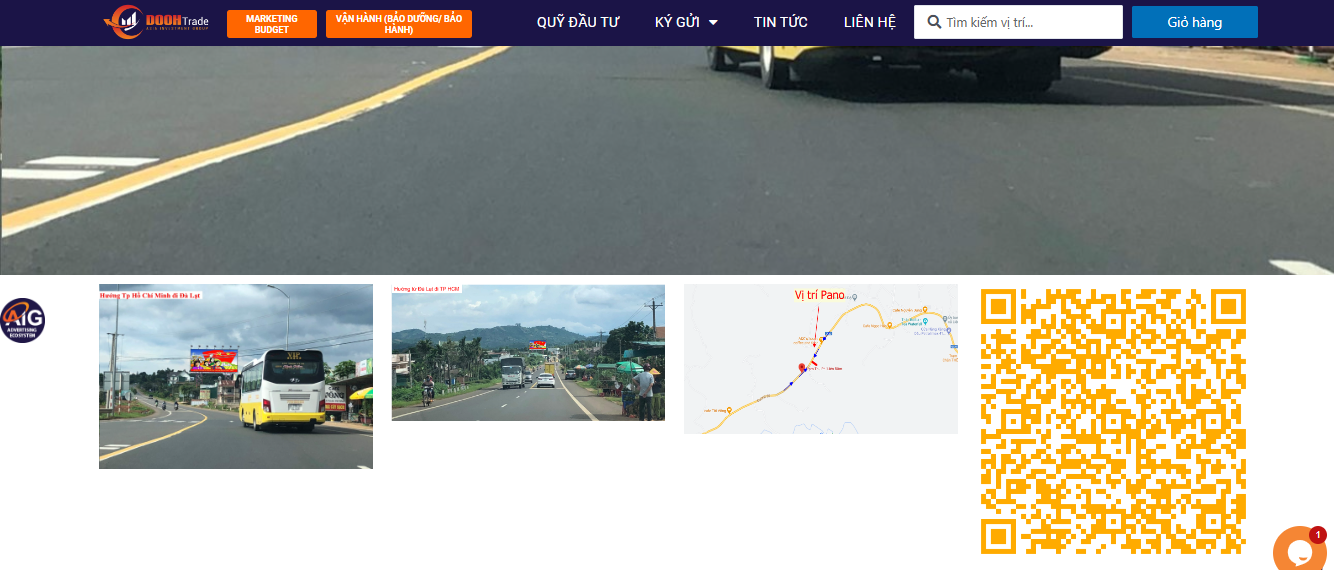
Task: Expand the Ký gửi dropdown arrow
Action: tap(713, 23)
